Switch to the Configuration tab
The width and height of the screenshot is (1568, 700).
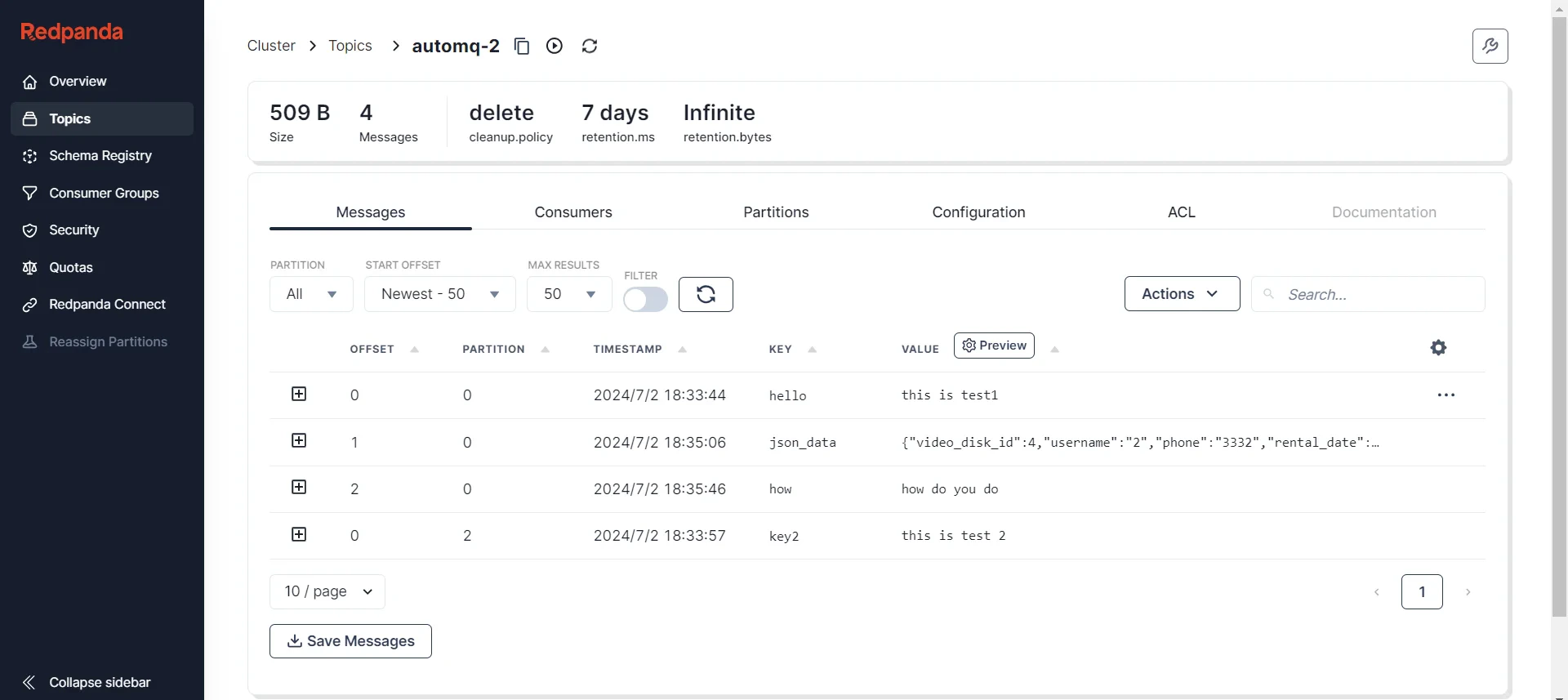click(x=978, y=212)
